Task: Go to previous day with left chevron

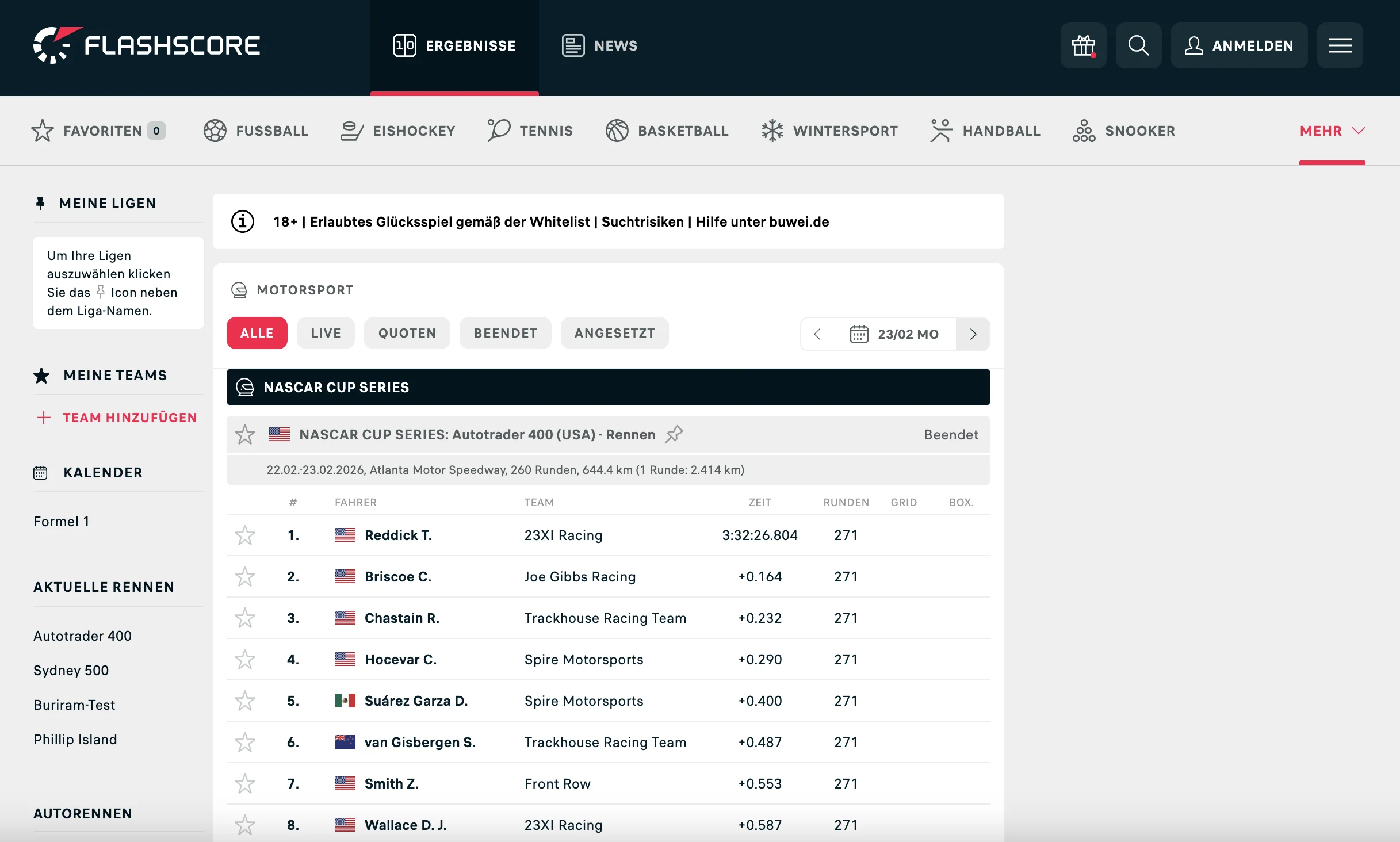Action: [x=817, y=334]
